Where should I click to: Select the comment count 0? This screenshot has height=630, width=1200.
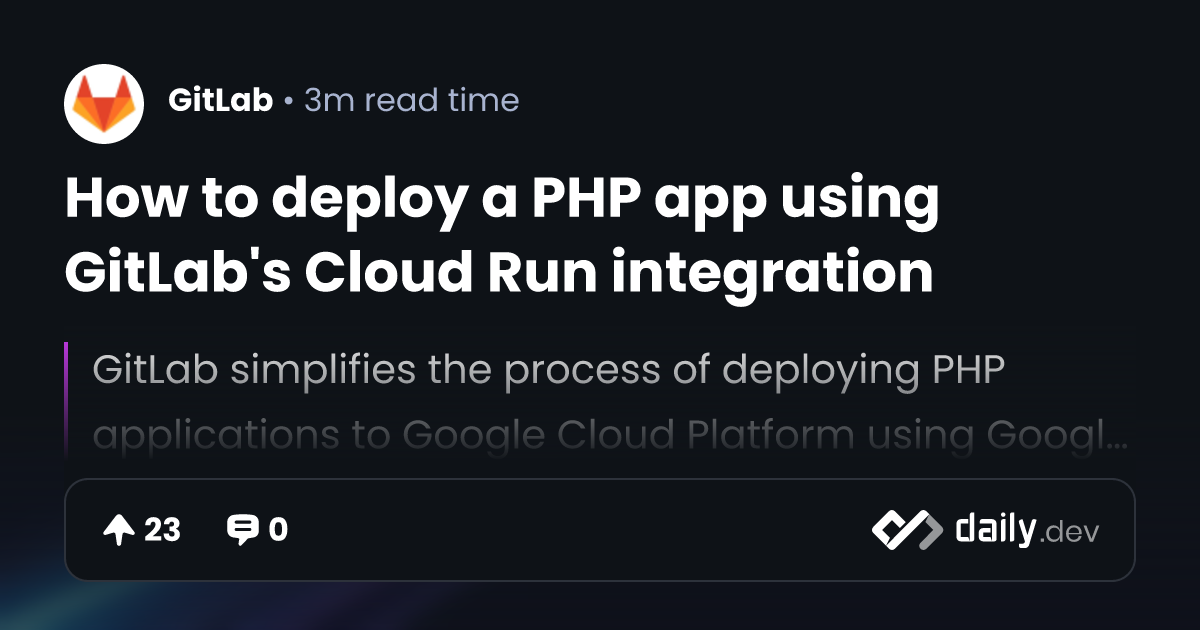(278, 530)
